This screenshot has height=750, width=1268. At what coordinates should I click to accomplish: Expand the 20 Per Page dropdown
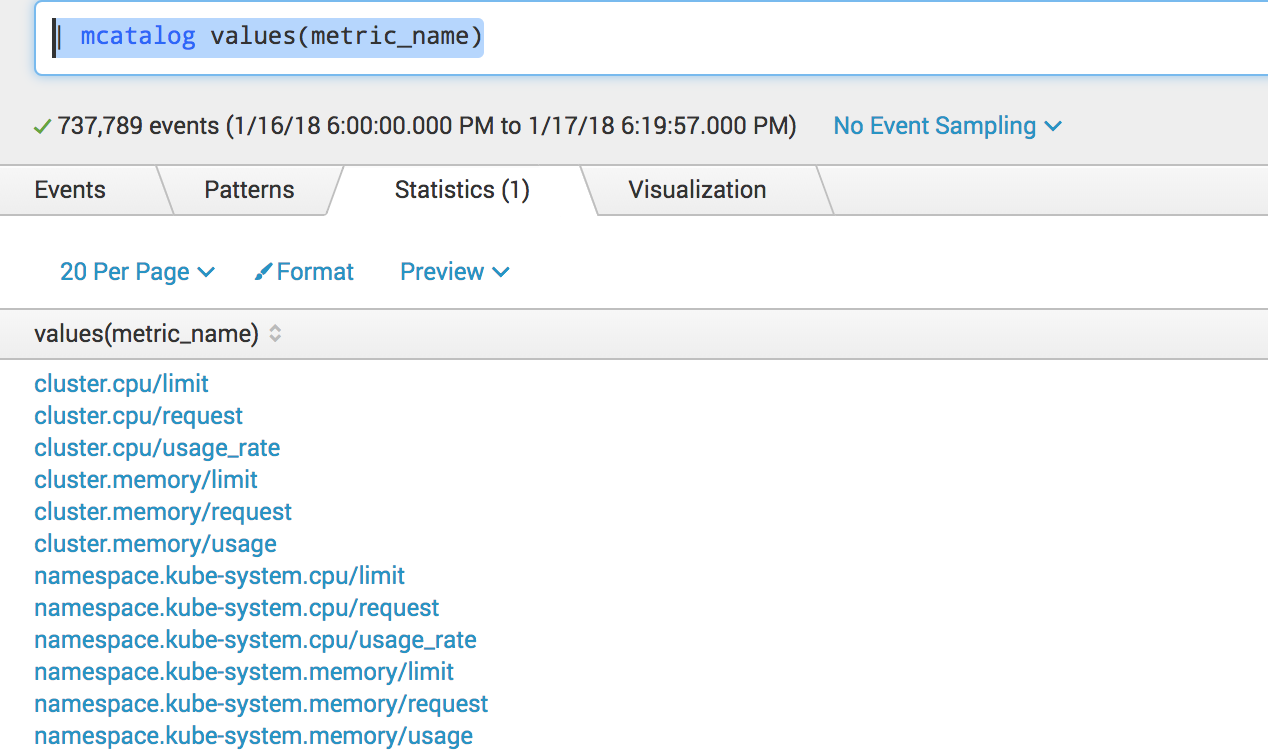tap(137, 272)
